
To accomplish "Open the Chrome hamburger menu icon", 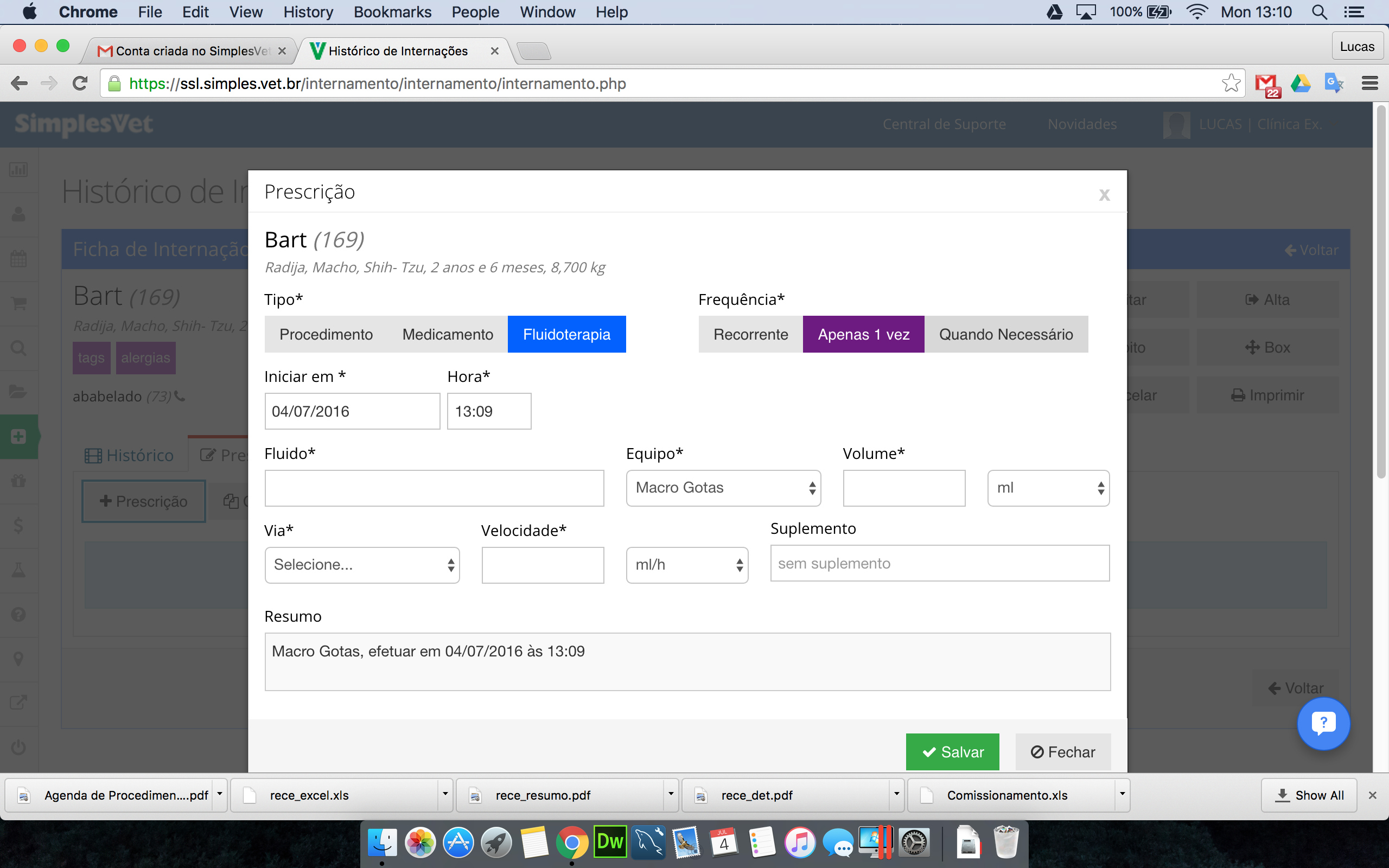I will click(1369, 84).
